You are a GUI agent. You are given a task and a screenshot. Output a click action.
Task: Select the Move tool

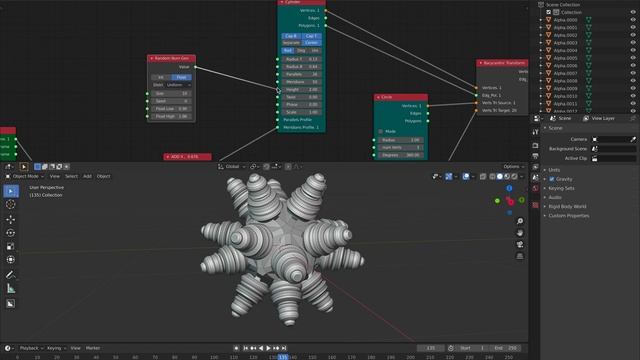point(11,219)
